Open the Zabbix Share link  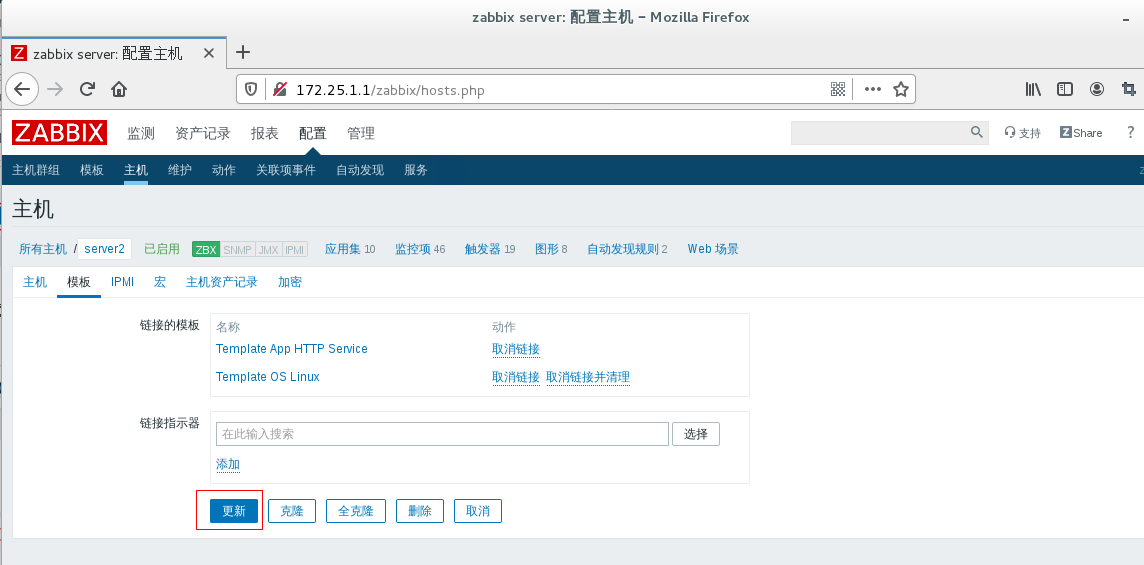pos(1081,133)
